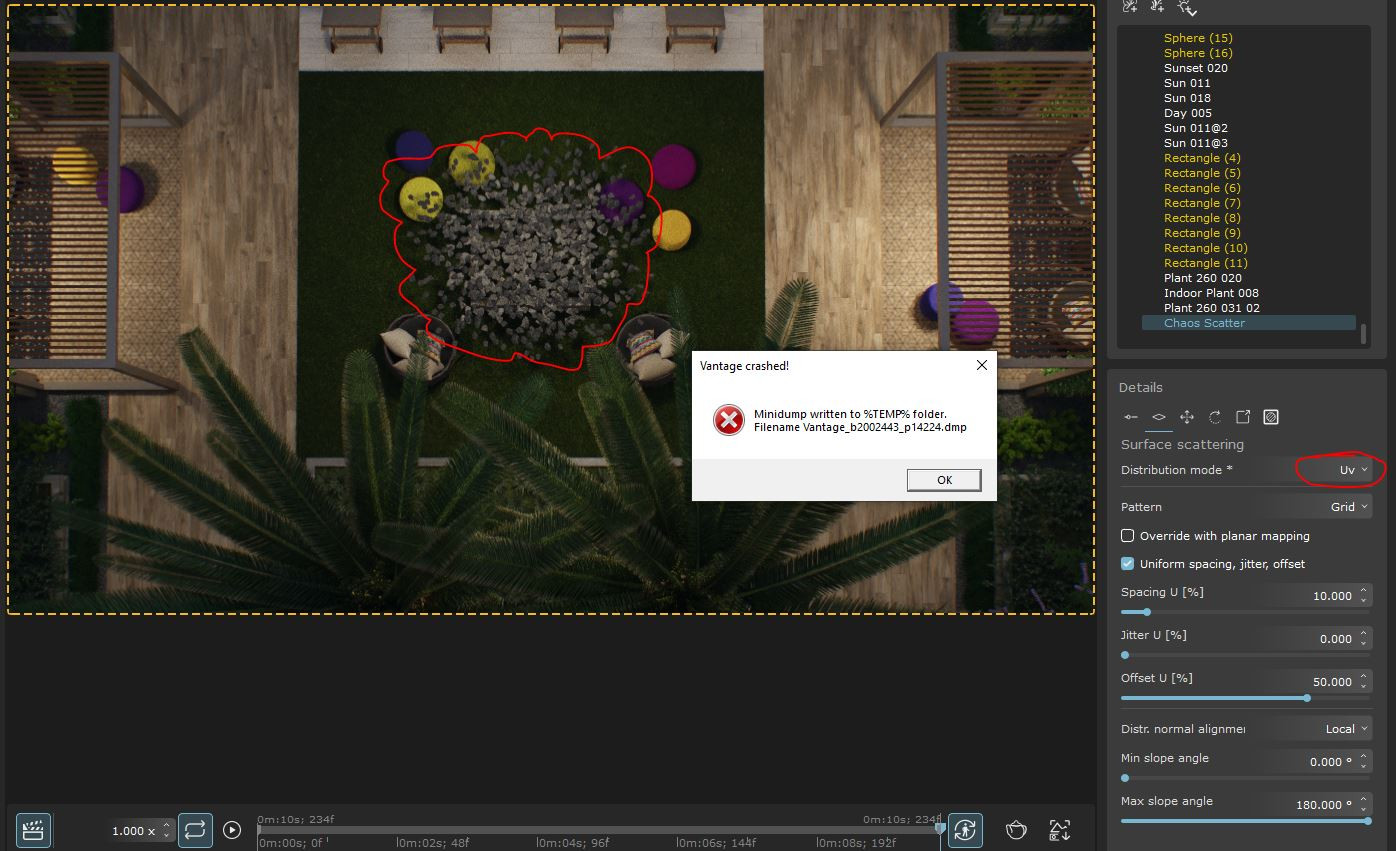Select Sphere (15) in the object list
The width and height of the screenshot is (1396, 851).
pos(1198,38)
